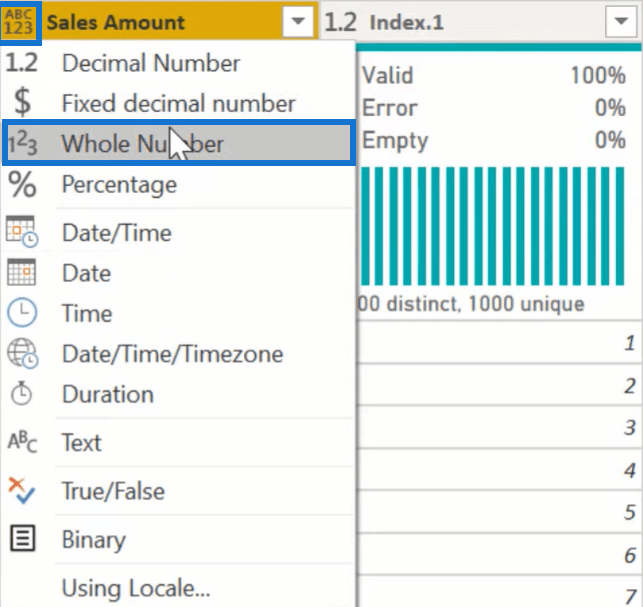This screenshot has height=607, width=643.
Task: Click the Error 0% quality row
Action: (494, 108)
